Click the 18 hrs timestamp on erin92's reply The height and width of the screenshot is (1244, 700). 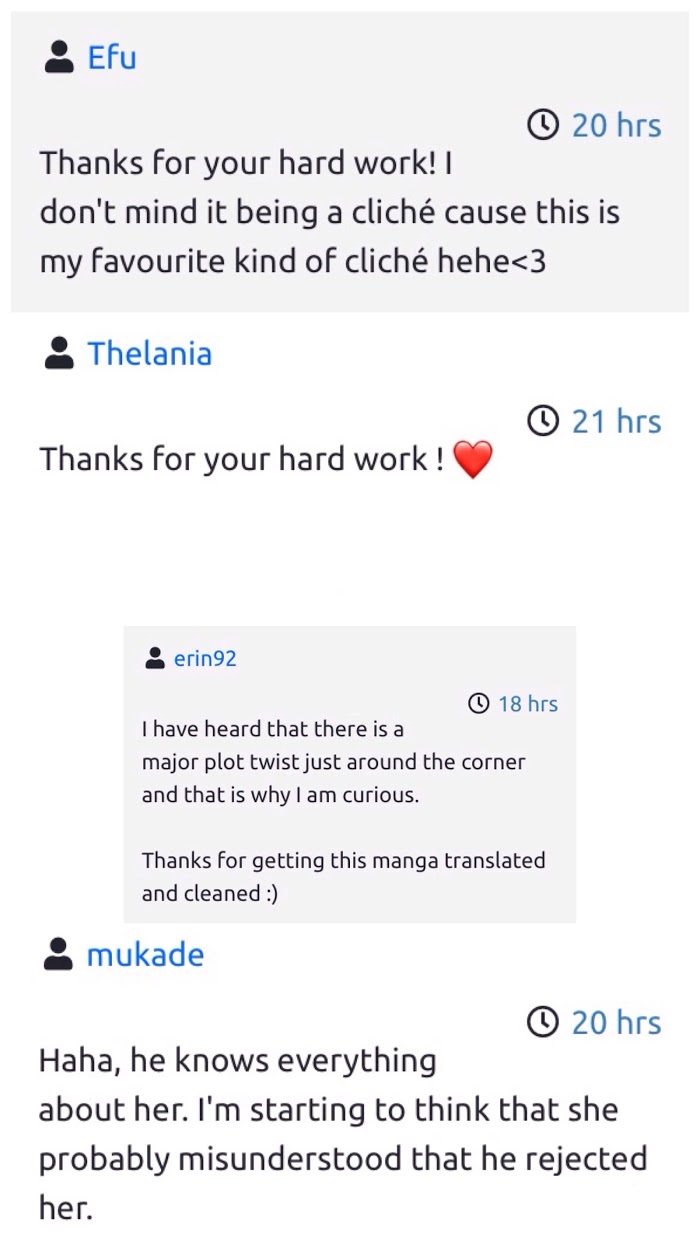(x=528, y=704)
